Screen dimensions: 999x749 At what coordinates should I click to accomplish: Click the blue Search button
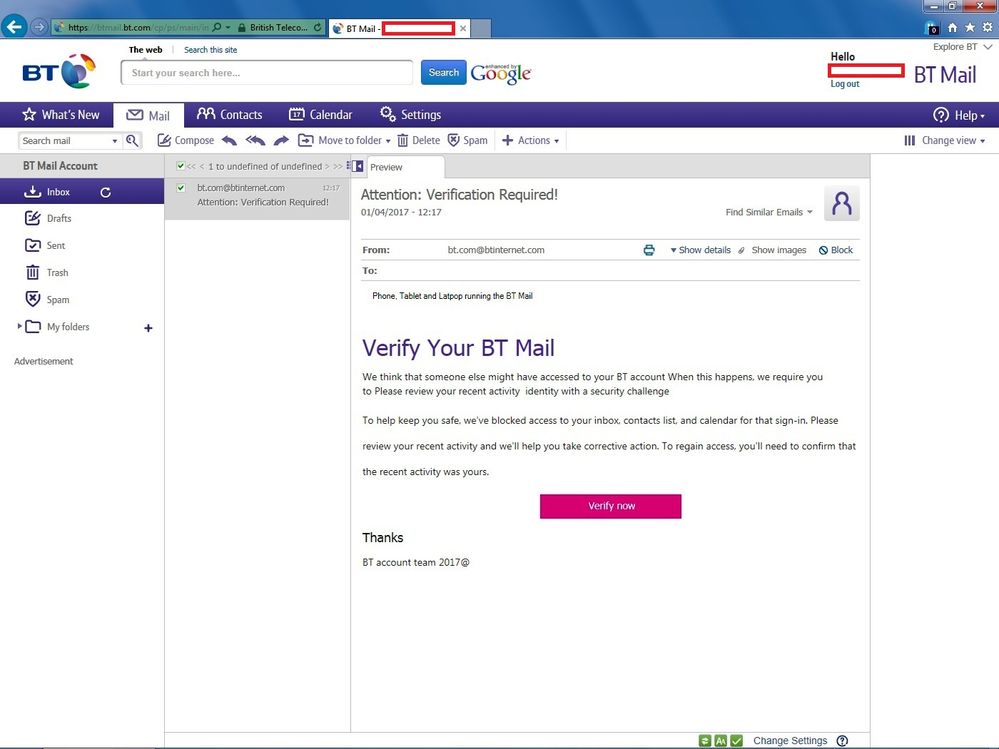pyautogui.click(x=443, y=73)
